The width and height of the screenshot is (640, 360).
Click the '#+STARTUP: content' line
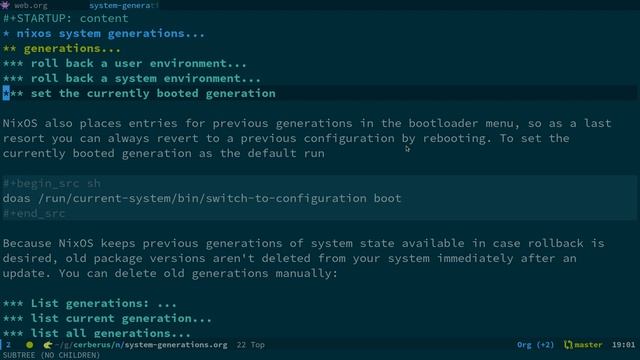(x=65, y=18)
